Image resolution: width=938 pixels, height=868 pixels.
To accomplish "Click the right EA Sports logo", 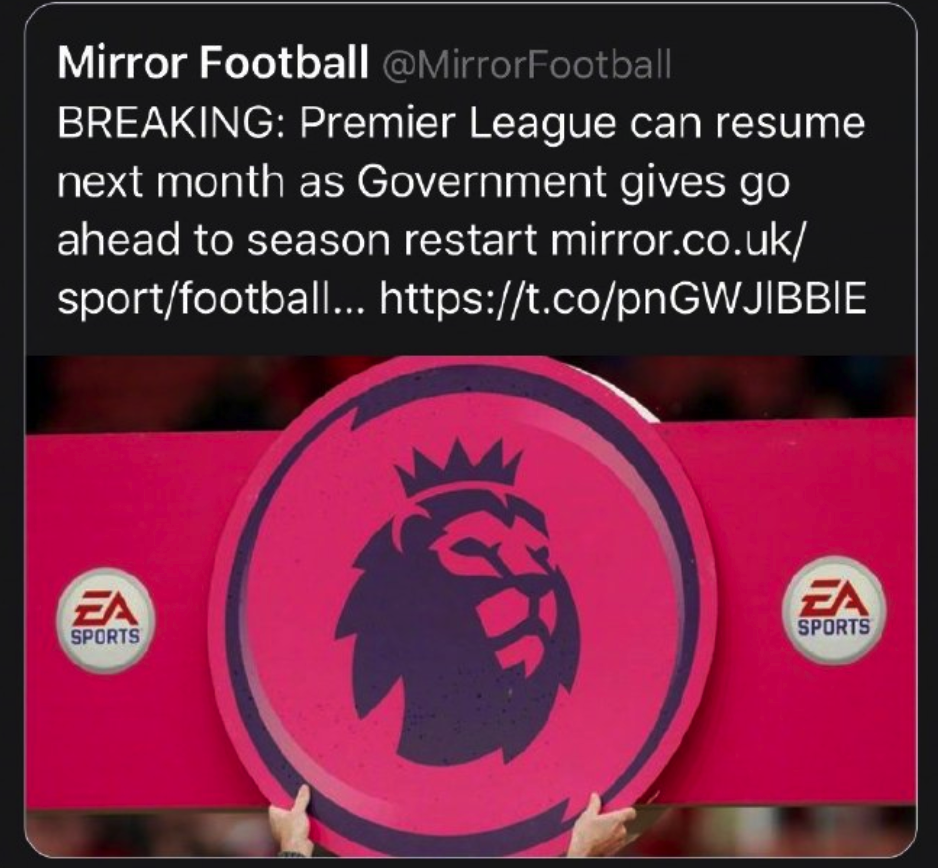I will [834, 610].
